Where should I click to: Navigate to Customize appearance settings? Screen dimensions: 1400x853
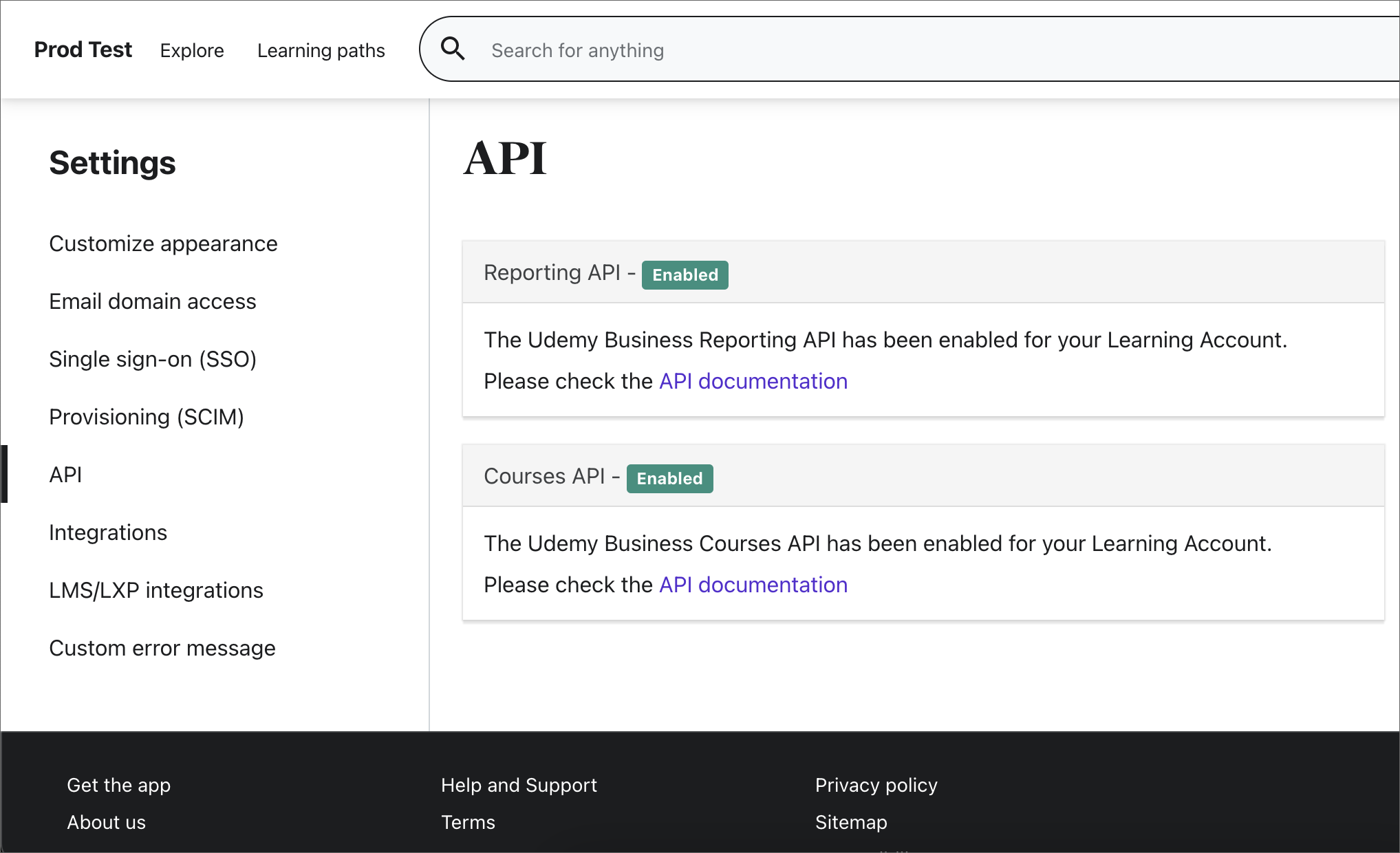point(164,243)
